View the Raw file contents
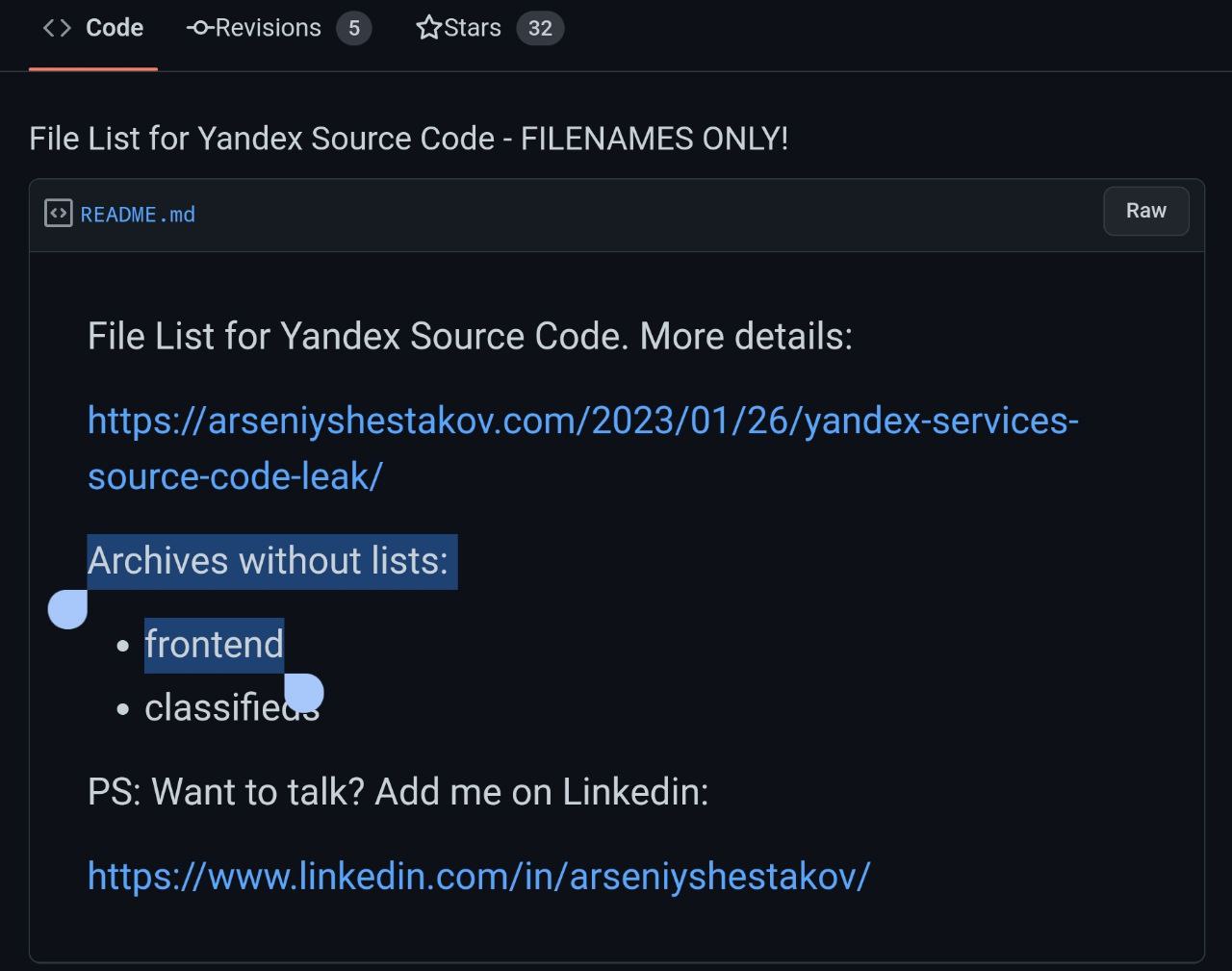The width and height of the screenshot is (1232, 971). [x=1145, y=211]
